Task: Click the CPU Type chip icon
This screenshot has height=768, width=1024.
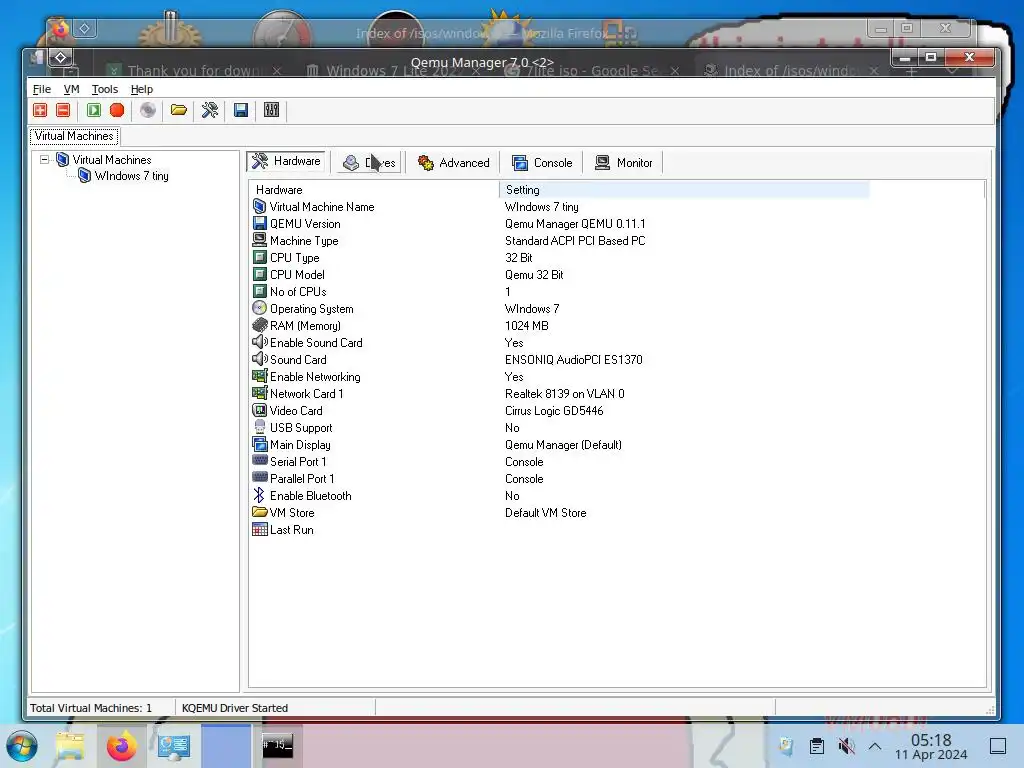Action: [x=259, y=257]
